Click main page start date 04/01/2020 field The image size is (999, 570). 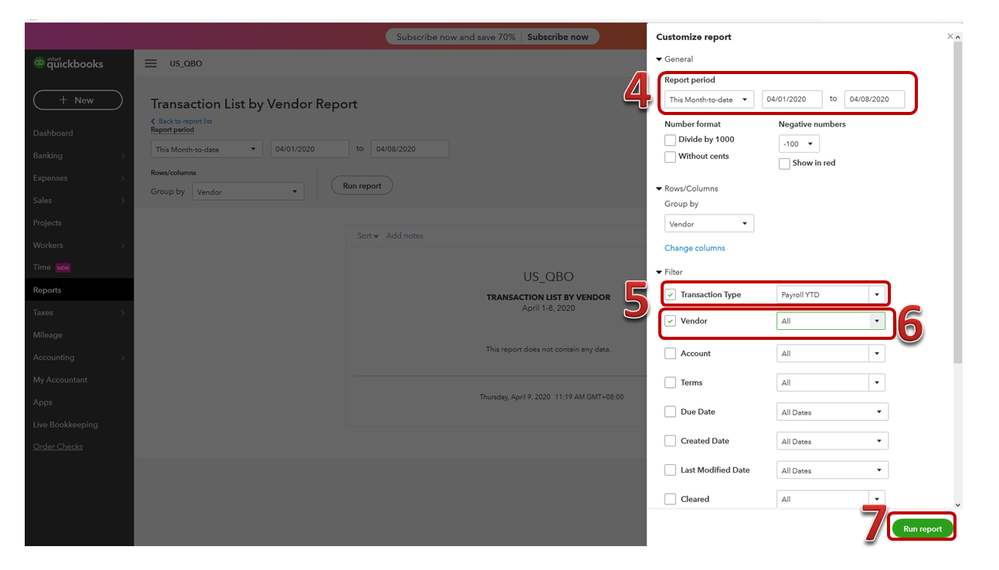[310, 149]
